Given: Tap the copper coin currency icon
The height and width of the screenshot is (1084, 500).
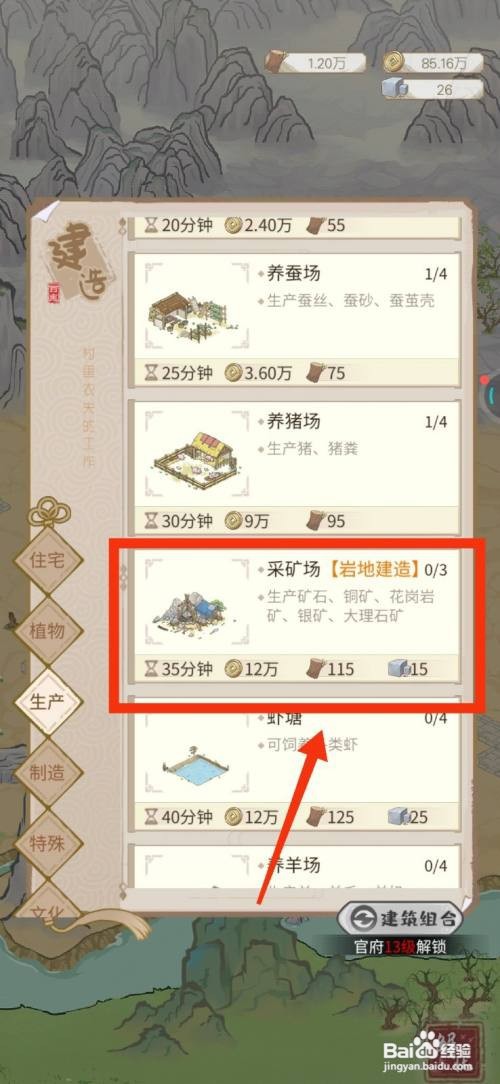Looking at the screenshot, I should [x=395, y=62].
